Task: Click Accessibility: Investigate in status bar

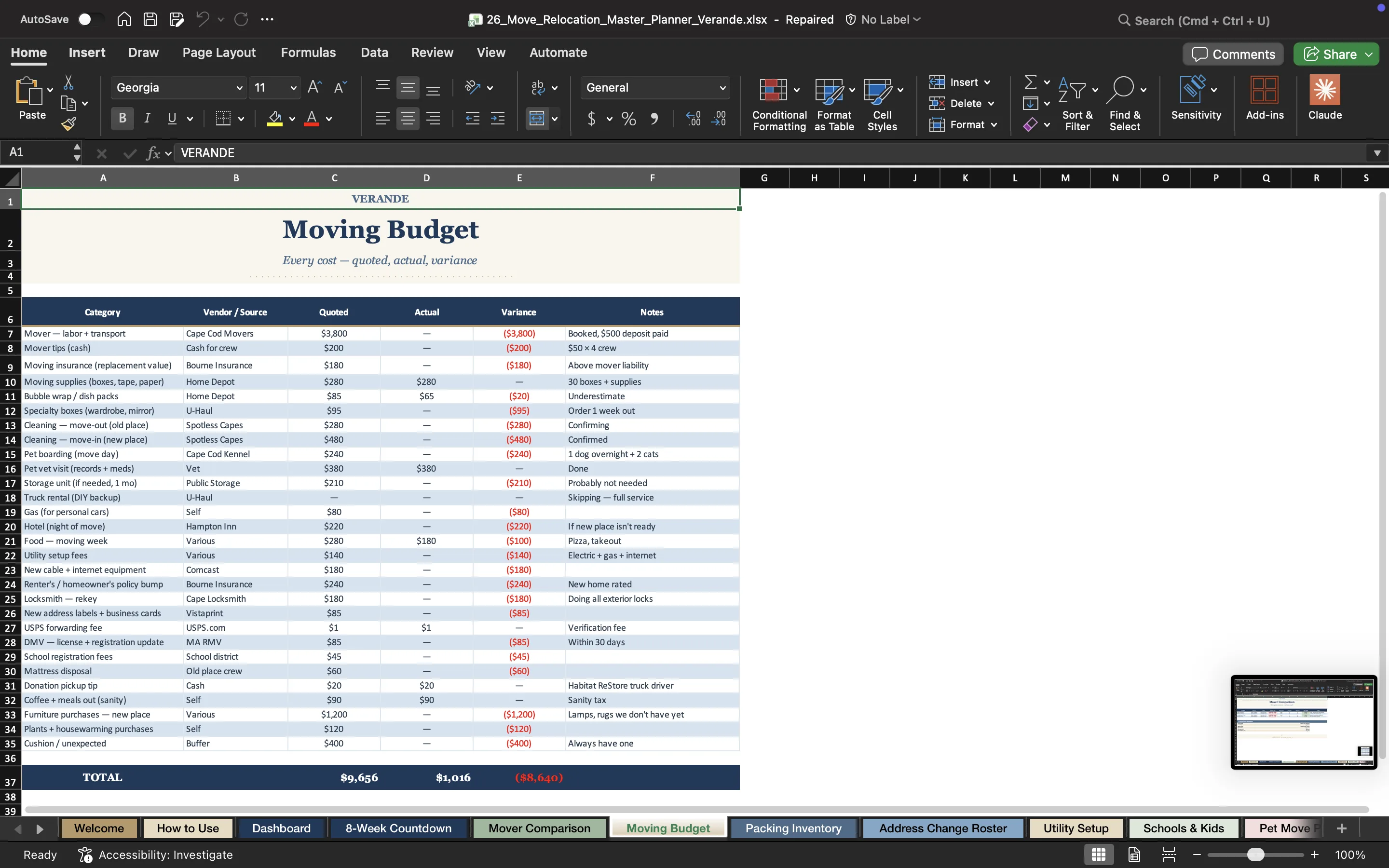Action: coord(156,855)
